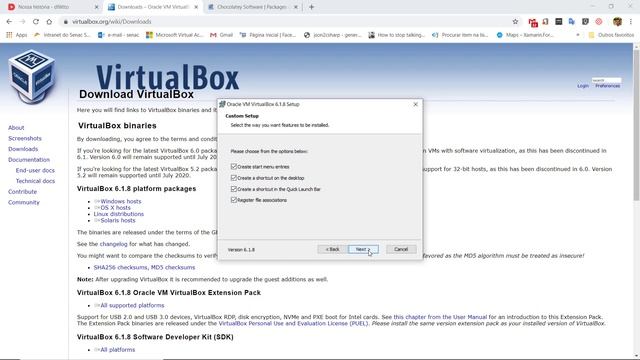
Task: Reload the page with refresh icon
Action: tap(36, 22)
